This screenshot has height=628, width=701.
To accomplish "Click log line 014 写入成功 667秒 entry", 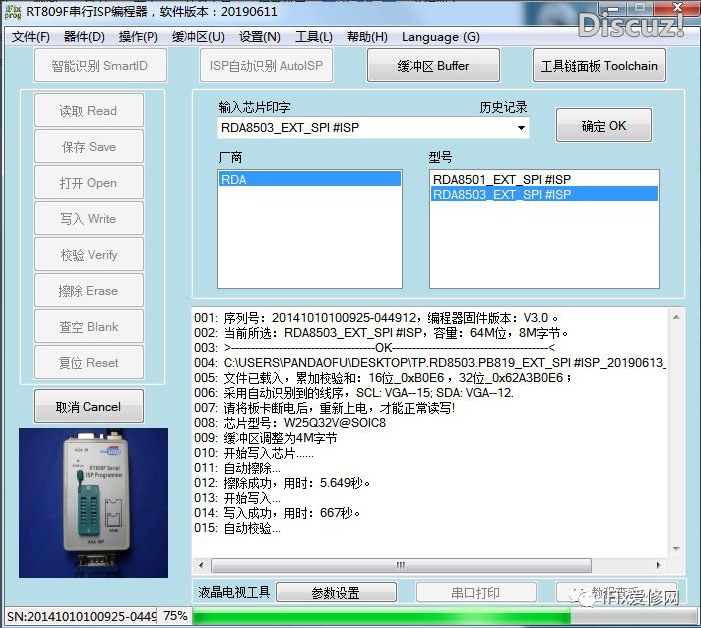I will point(277,513).
